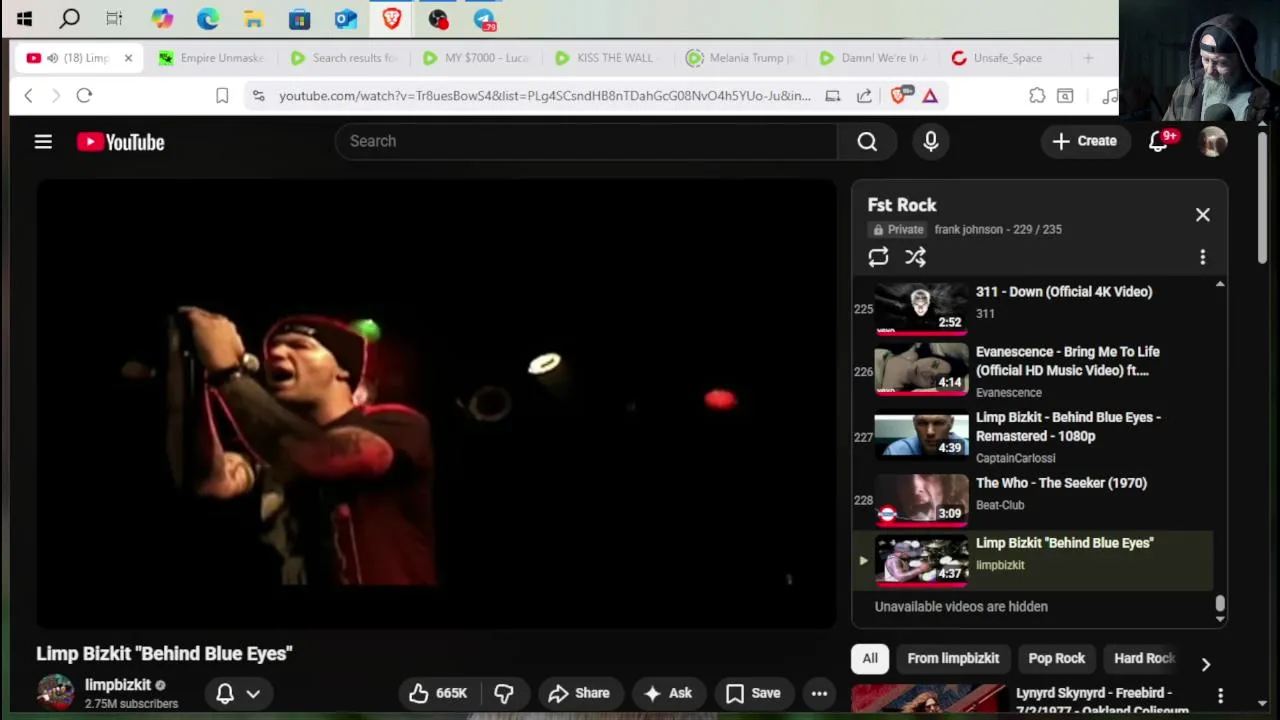This screenshot has width=1280, height=720.
Task: Open the frank johnson playlist owner link
Action: [968, 229]
